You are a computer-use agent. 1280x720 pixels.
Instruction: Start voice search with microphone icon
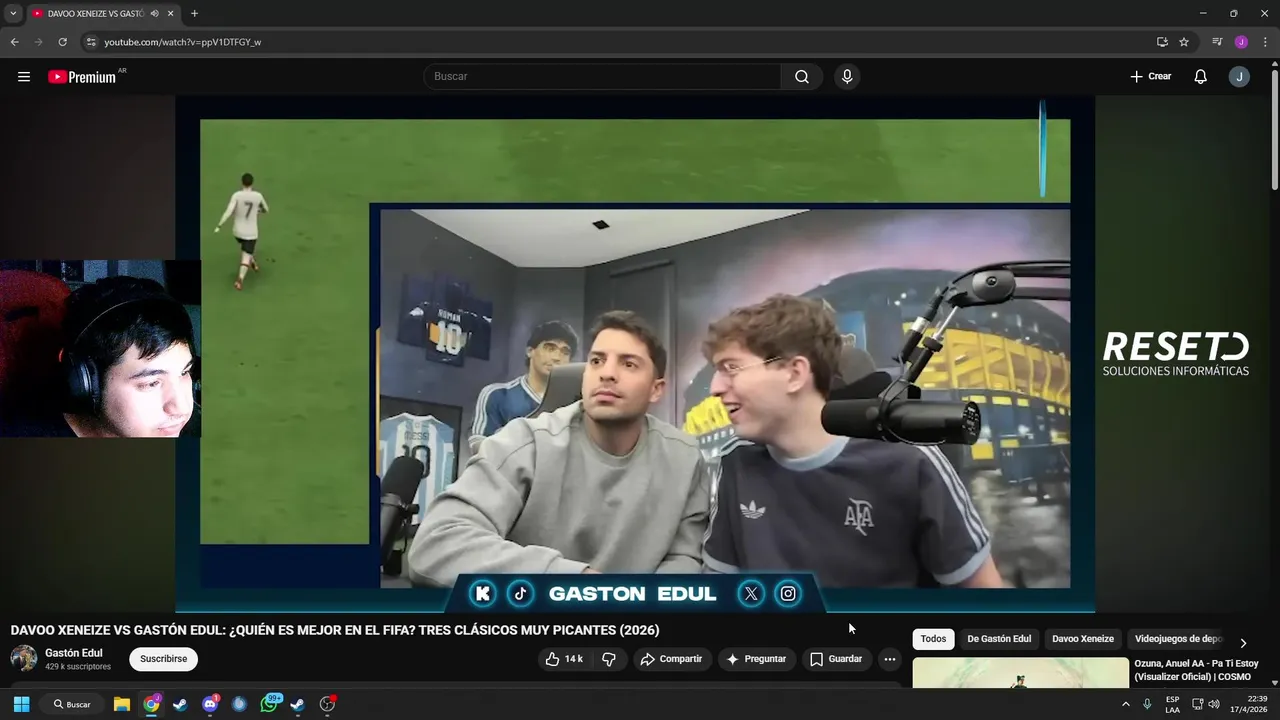click(x=847, y=77)
